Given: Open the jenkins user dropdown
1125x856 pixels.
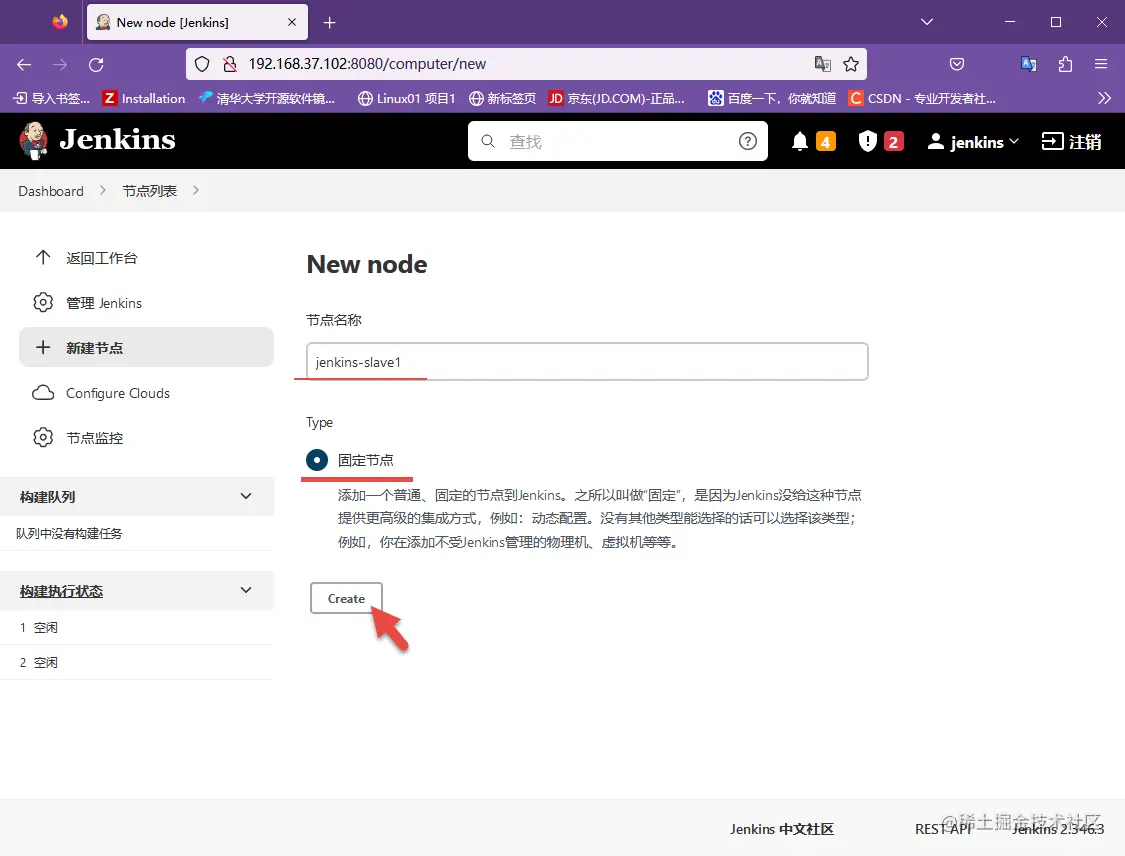Looking at the screenshot, I should [x=973, y=142].
